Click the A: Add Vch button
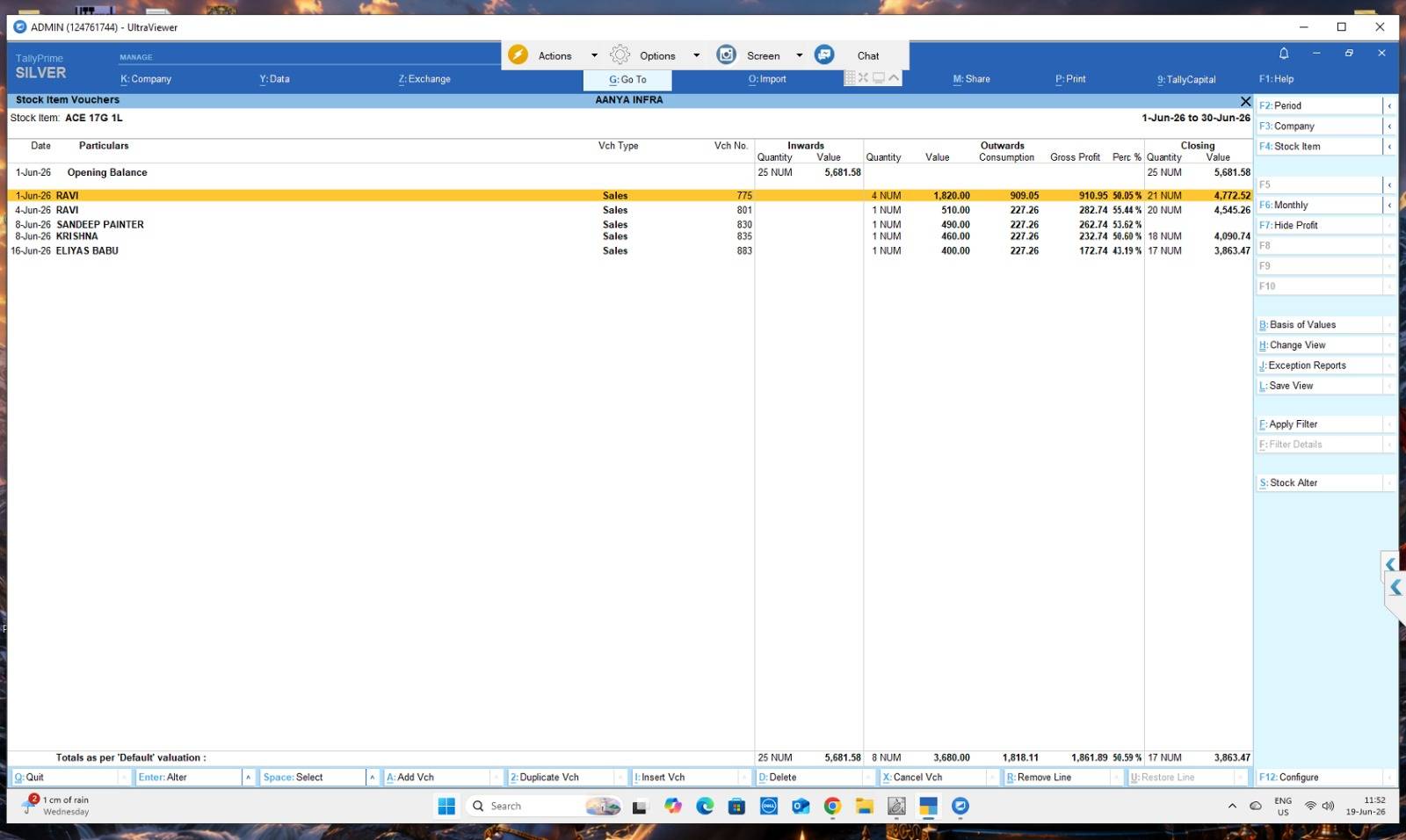The image size is (1406, 840). (437, 778)
